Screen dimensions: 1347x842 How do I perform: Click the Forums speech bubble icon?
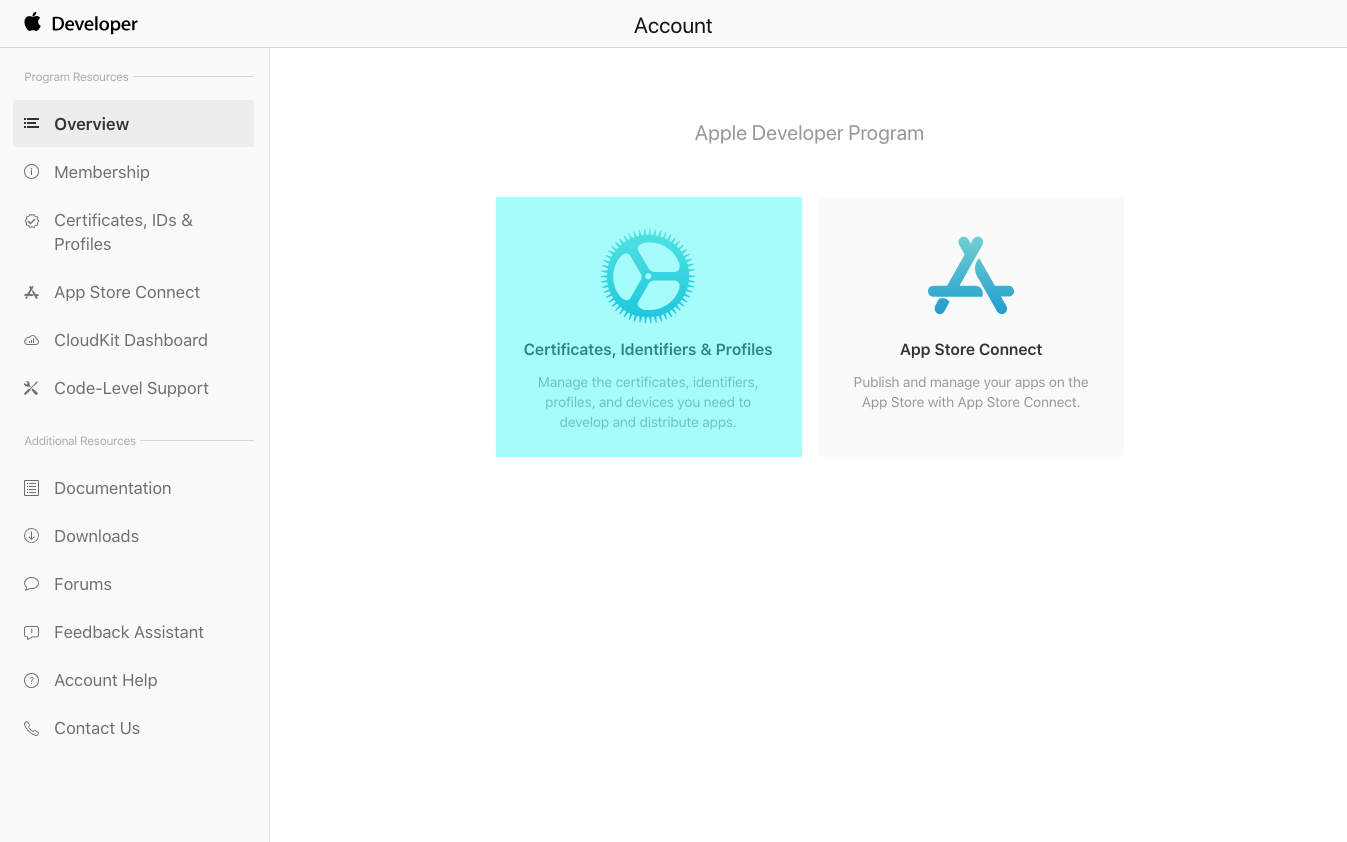point(32,584)
